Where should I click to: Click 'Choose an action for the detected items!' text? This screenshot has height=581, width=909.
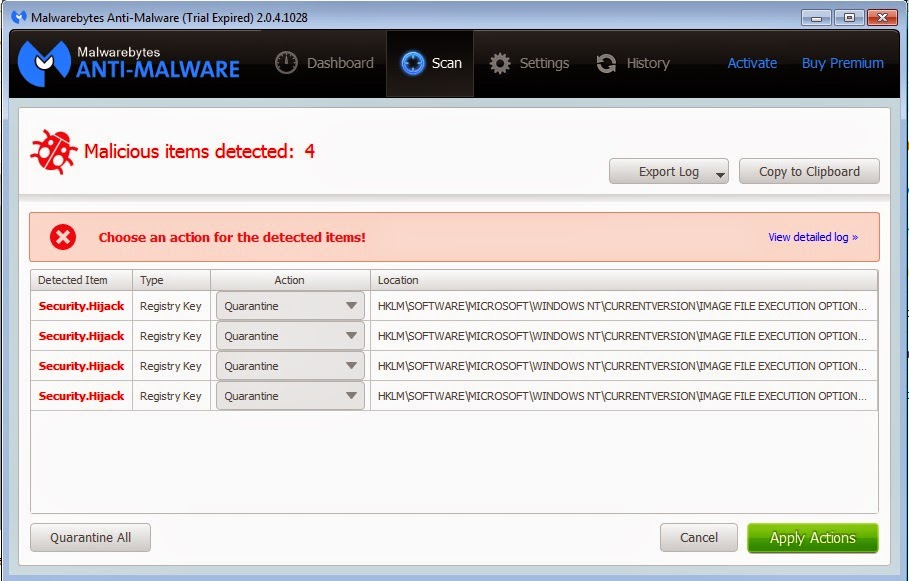[232, 237]
